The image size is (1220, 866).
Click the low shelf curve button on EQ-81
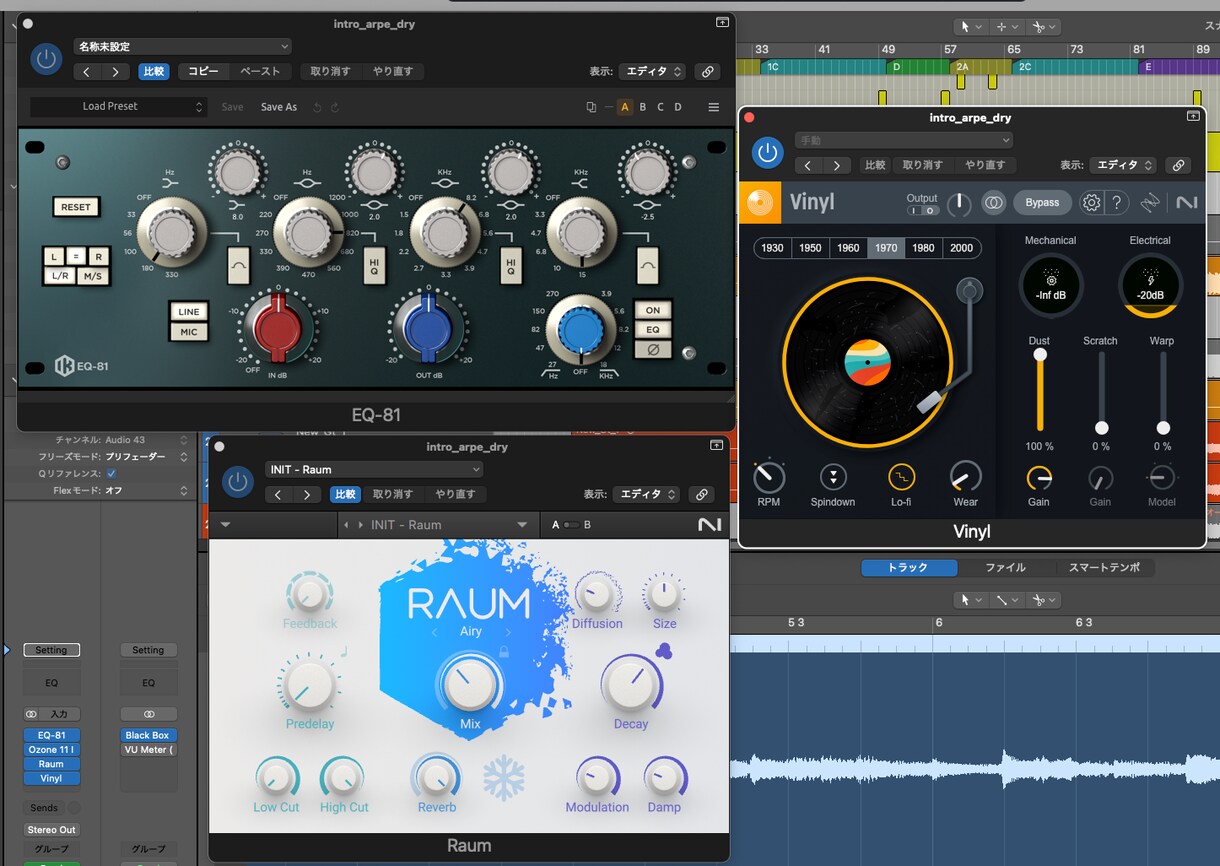pos(238,267)
